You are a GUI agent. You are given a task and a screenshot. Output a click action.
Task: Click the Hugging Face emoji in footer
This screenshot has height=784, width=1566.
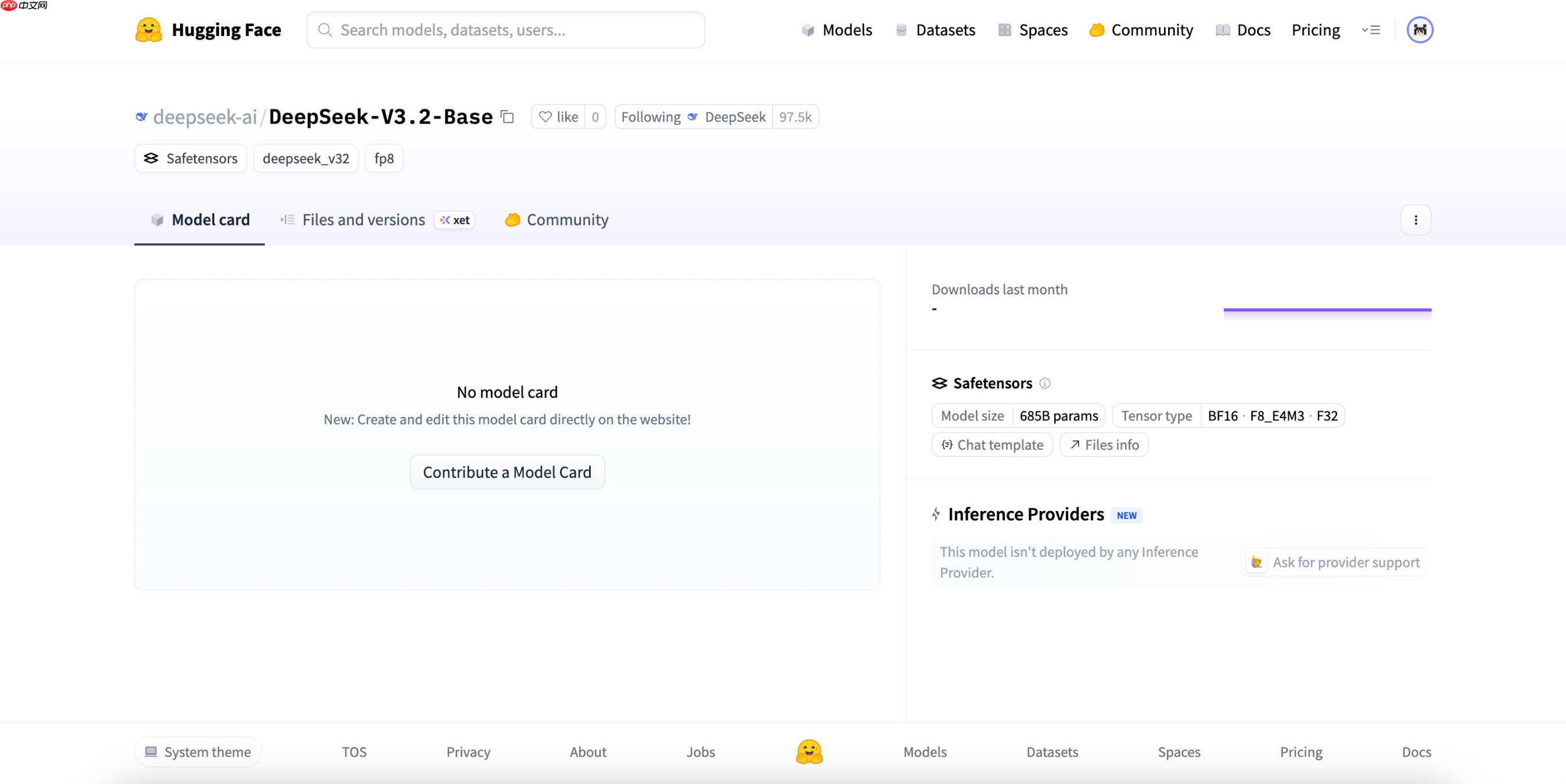tap(808, 752)
